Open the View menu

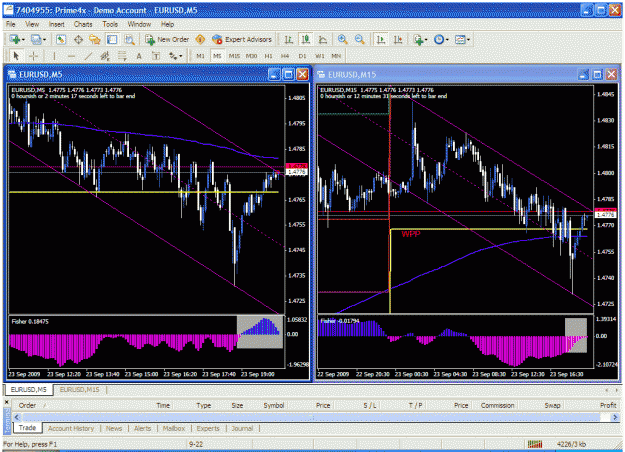point(32,24)
